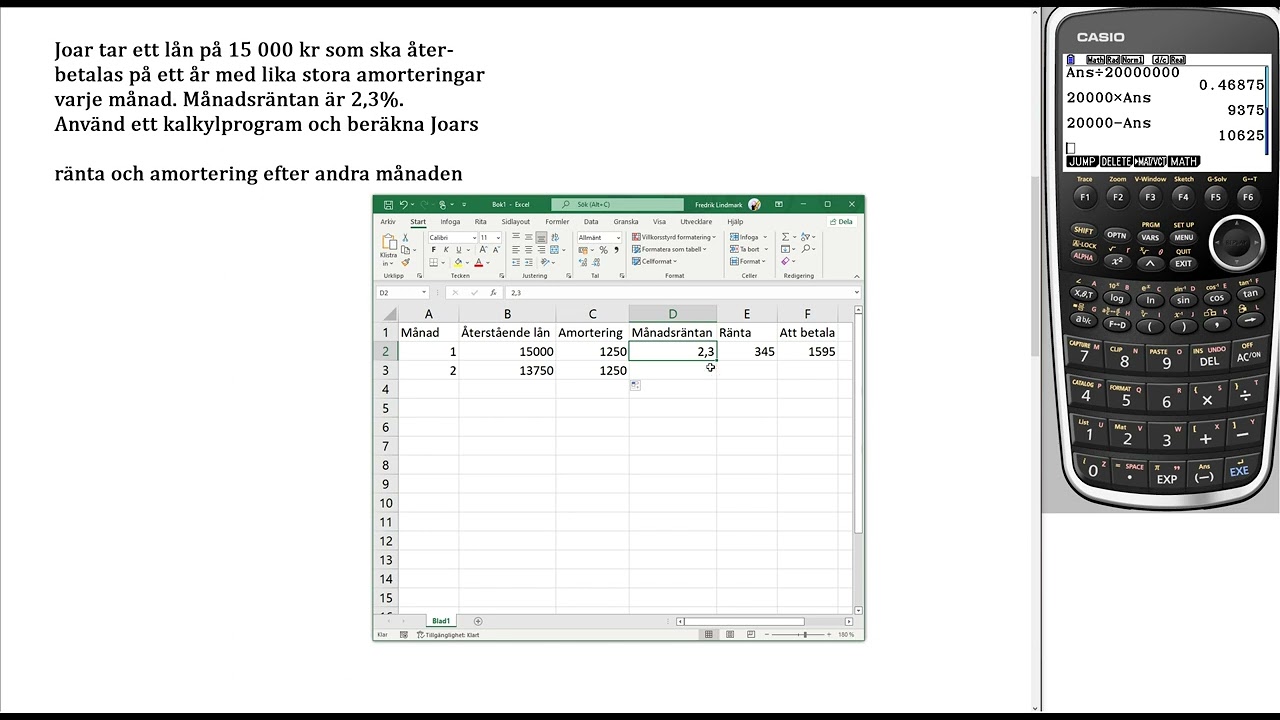The width and height of the screenshot is (1280, 720).
Task: Switch to Page Break Preview view
Action: [x=751, y=634]
